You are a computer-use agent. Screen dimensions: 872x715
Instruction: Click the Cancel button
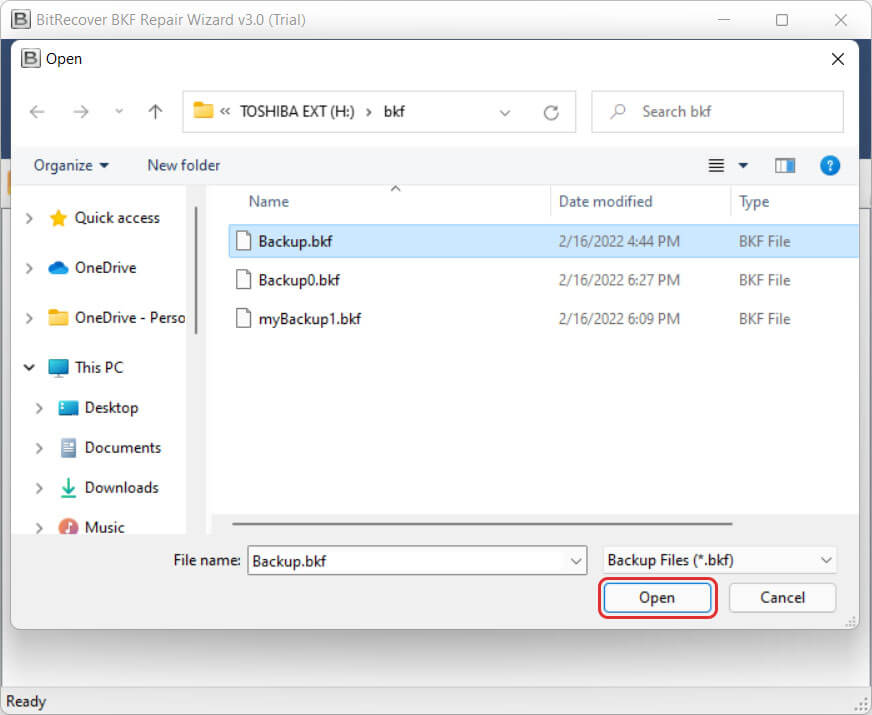click(782, 598)
